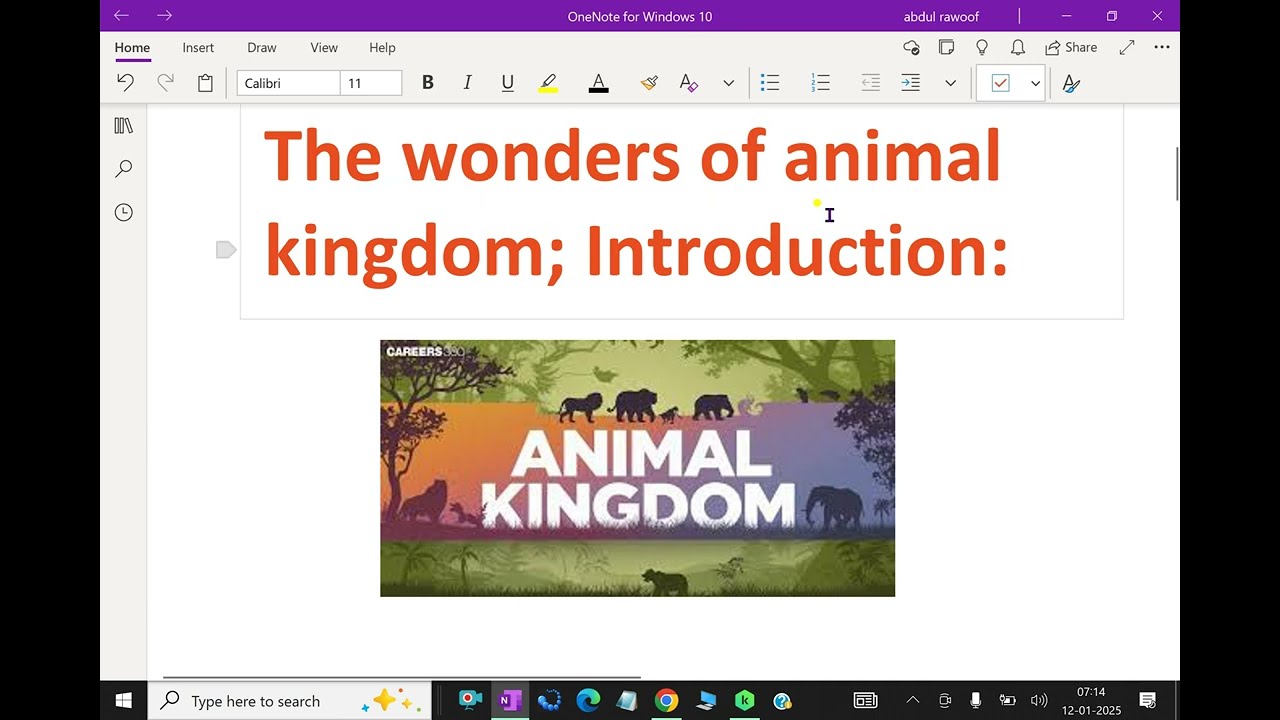
Task: Go forward with the right arrow in the title bar
Action: pos(165,15)
